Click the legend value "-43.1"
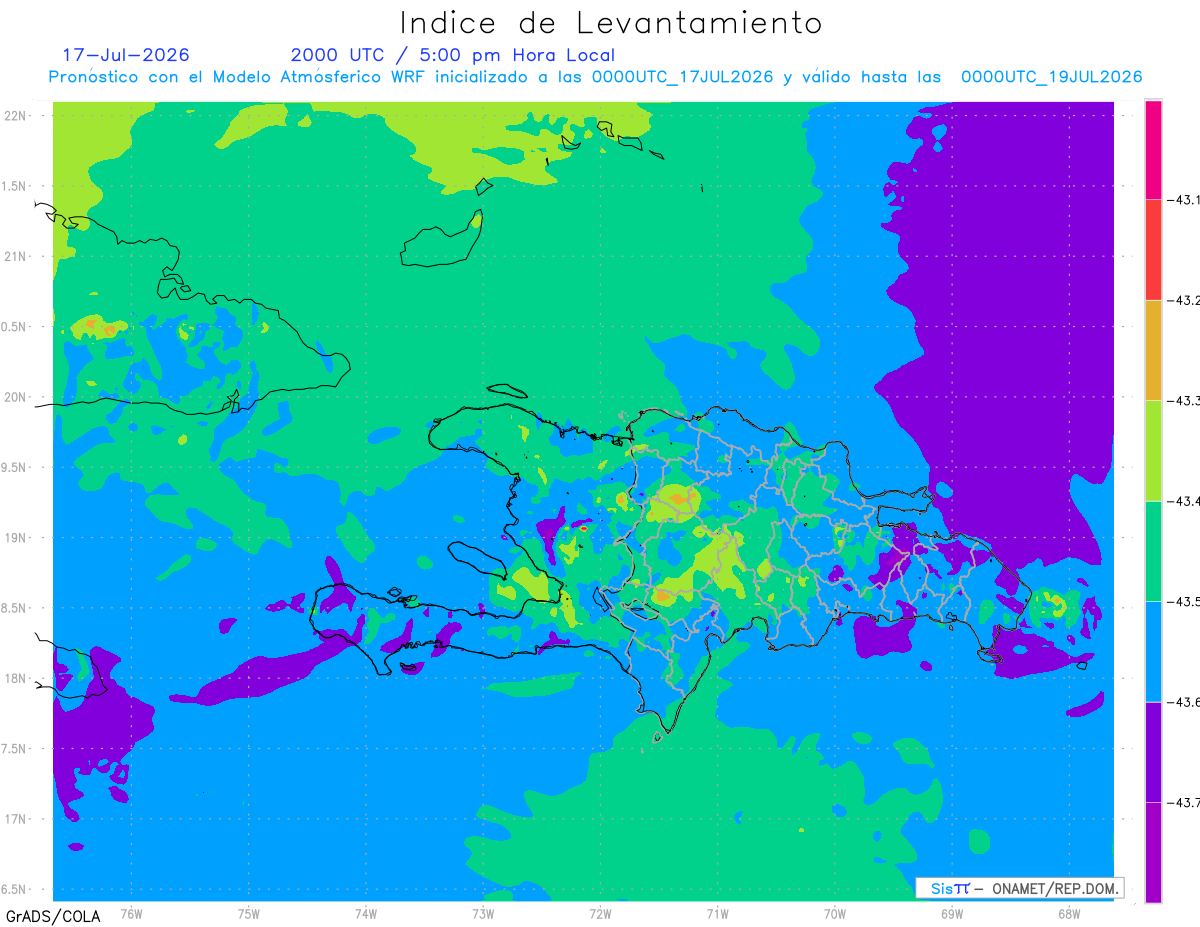Viewport: 1200px width, 927px height. tap(1185, 200)
